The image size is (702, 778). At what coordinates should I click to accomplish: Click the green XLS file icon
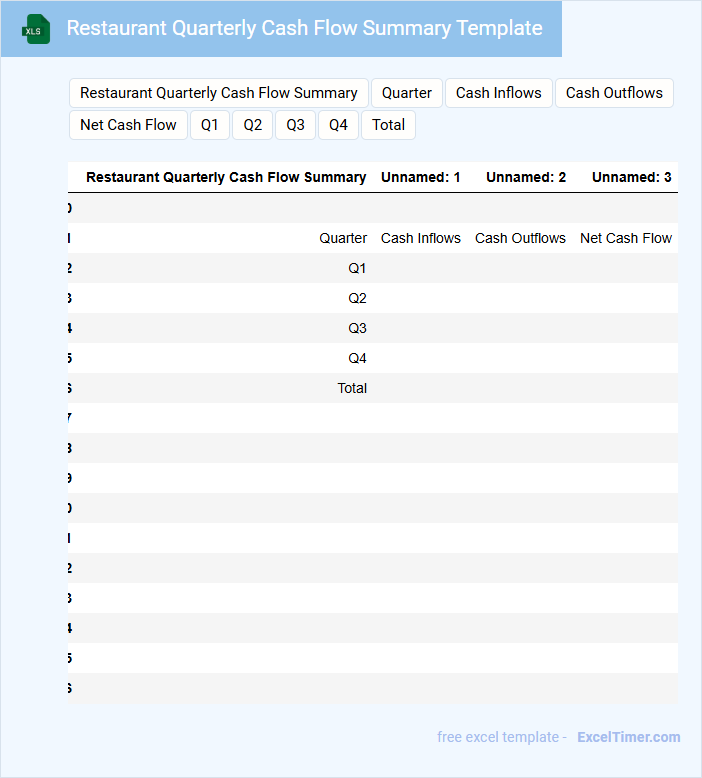click(36, 29)
